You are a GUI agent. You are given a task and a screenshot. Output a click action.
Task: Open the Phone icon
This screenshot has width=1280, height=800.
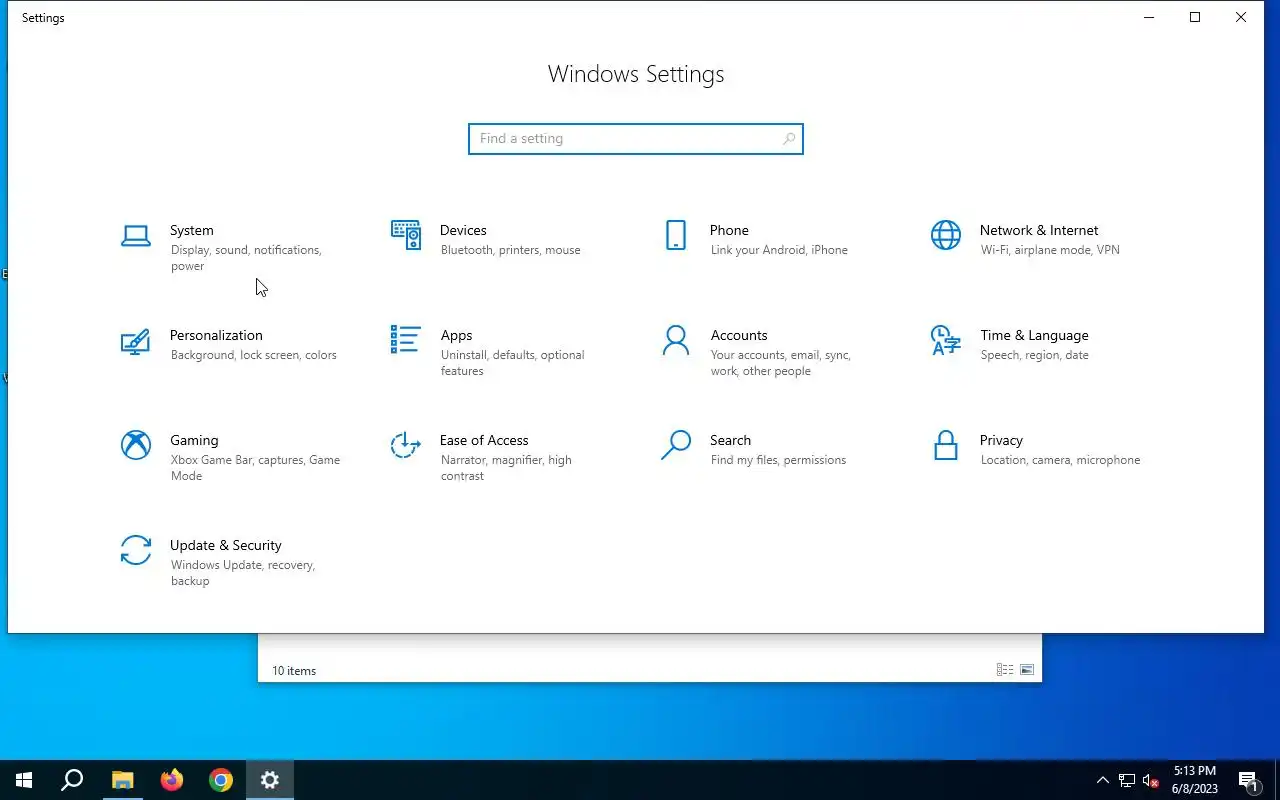coord(676,235)
